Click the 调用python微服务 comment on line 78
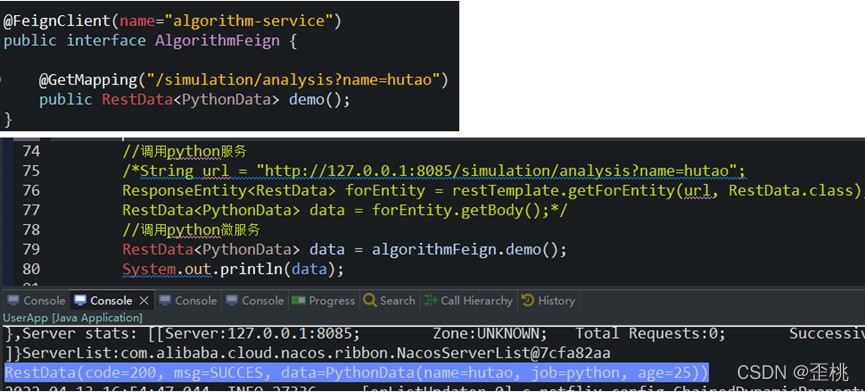Screen dimensions: 865x392 (191, 230)
